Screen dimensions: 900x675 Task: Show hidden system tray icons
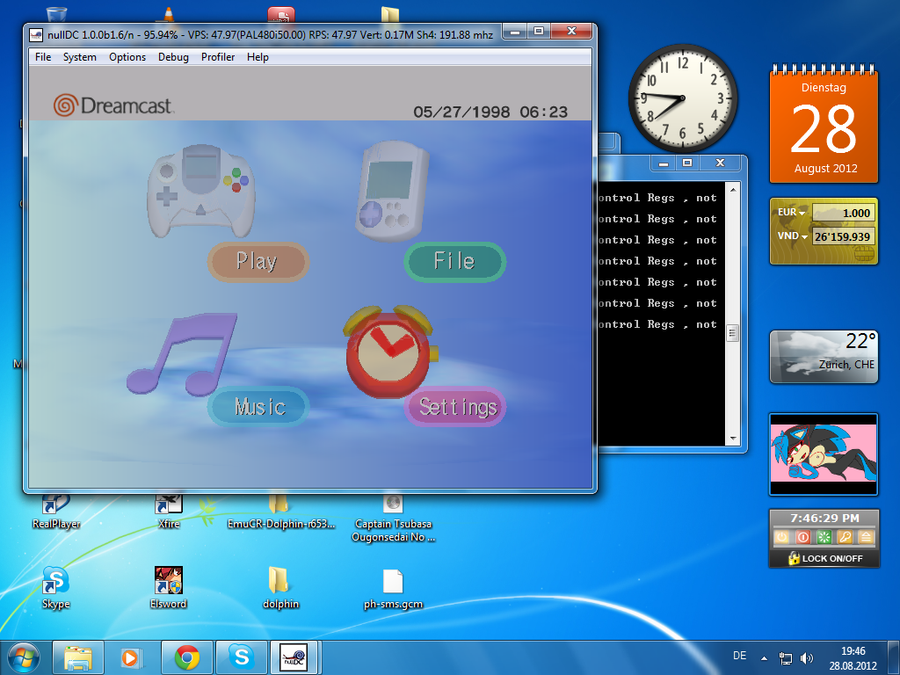coord(764,658)
